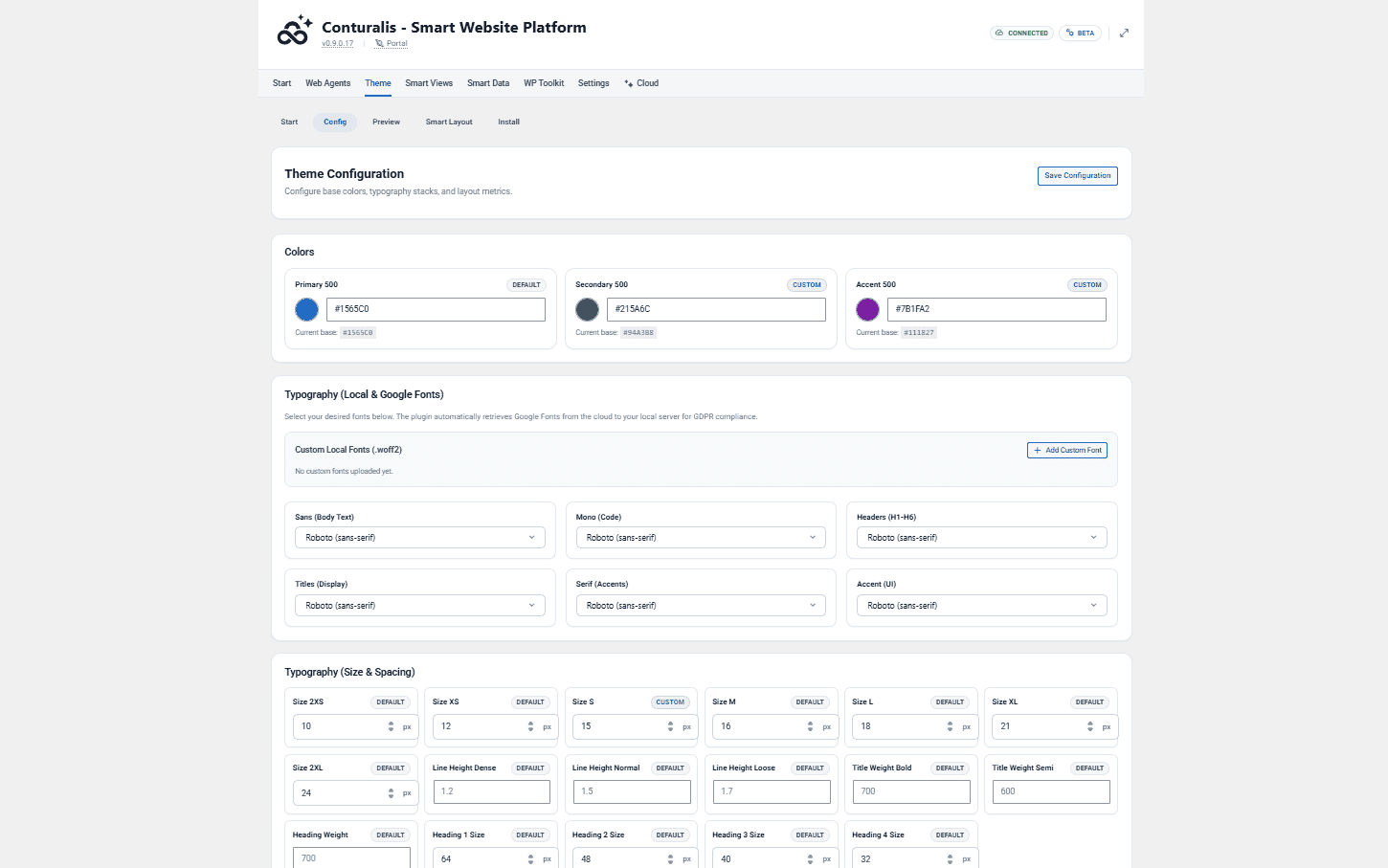Click the BETA badge
Image resolution: width=1388 pixels, height=868 pixels.
tap(1081, 33)
